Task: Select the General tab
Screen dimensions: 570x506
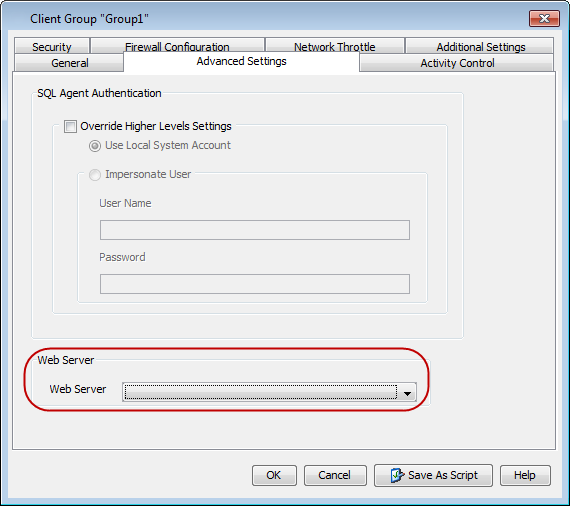Action: point(69,63)
